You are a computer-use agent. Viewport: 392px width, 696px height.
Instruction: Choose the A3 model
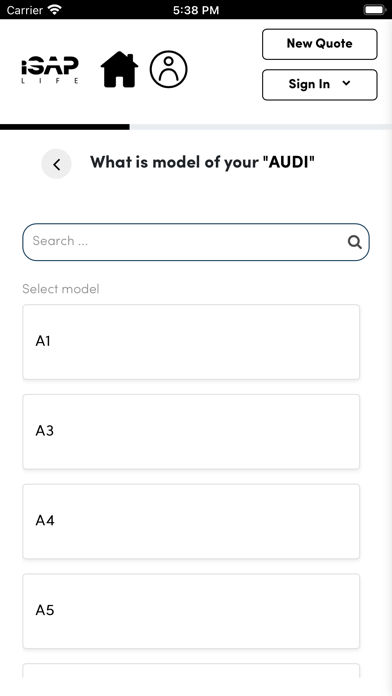coord(191,431)
